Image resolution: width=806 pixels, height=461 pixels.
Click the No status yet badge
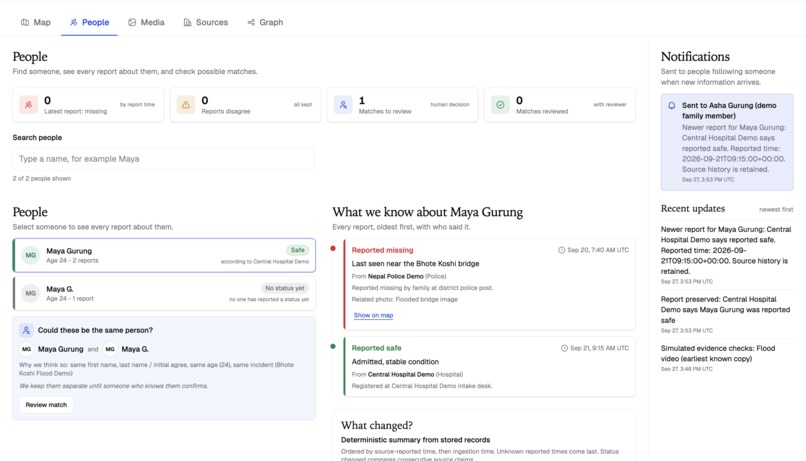tap(285, 288)
